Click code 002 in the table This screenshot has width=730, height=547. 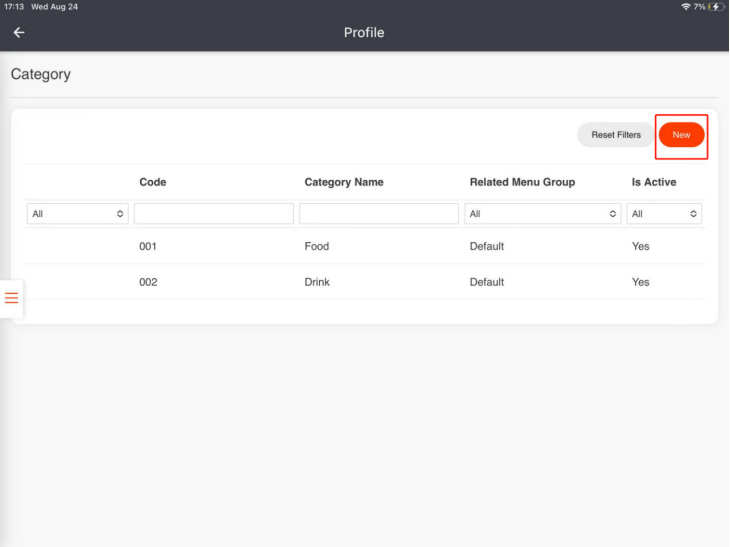point(148,282)
